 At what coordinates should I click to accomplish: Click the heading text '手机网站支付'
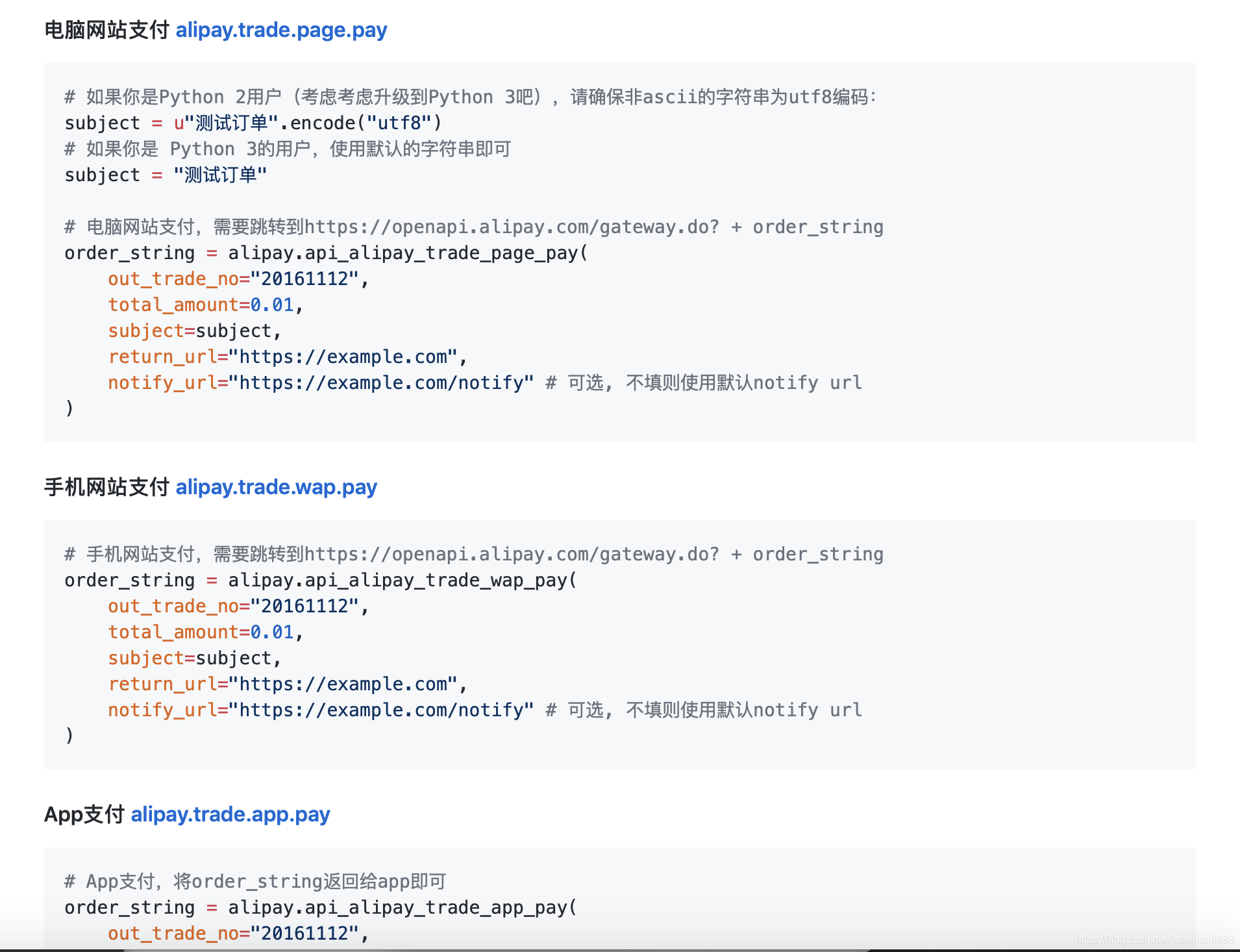pos(107,487)
